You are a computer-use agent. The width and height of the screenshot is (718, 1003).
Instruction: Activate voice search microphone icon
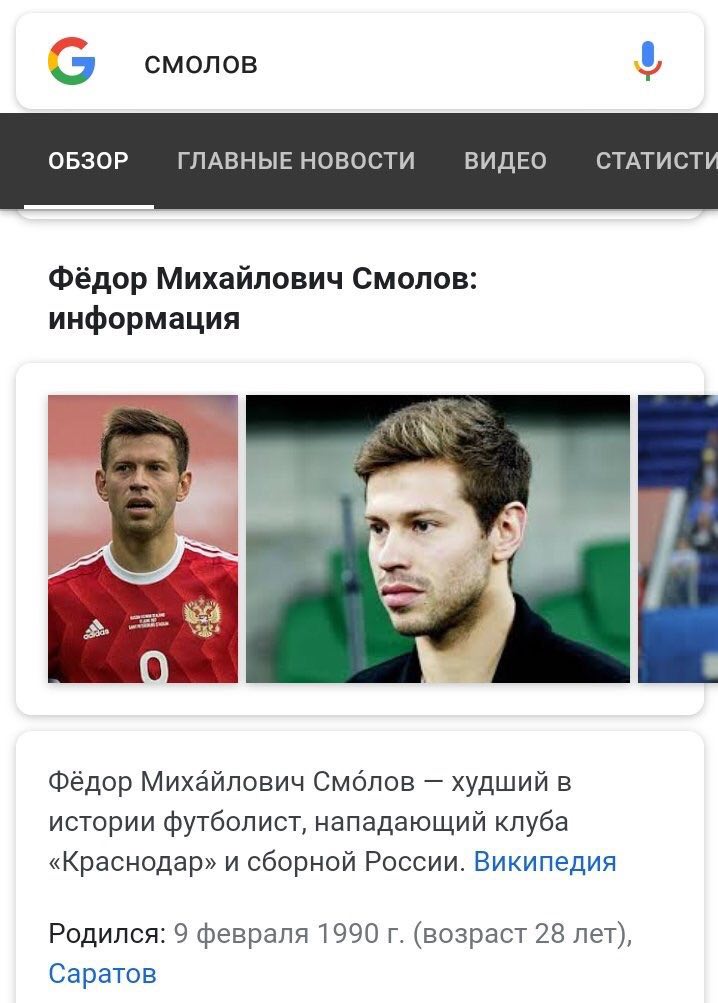tap(648, 61)
